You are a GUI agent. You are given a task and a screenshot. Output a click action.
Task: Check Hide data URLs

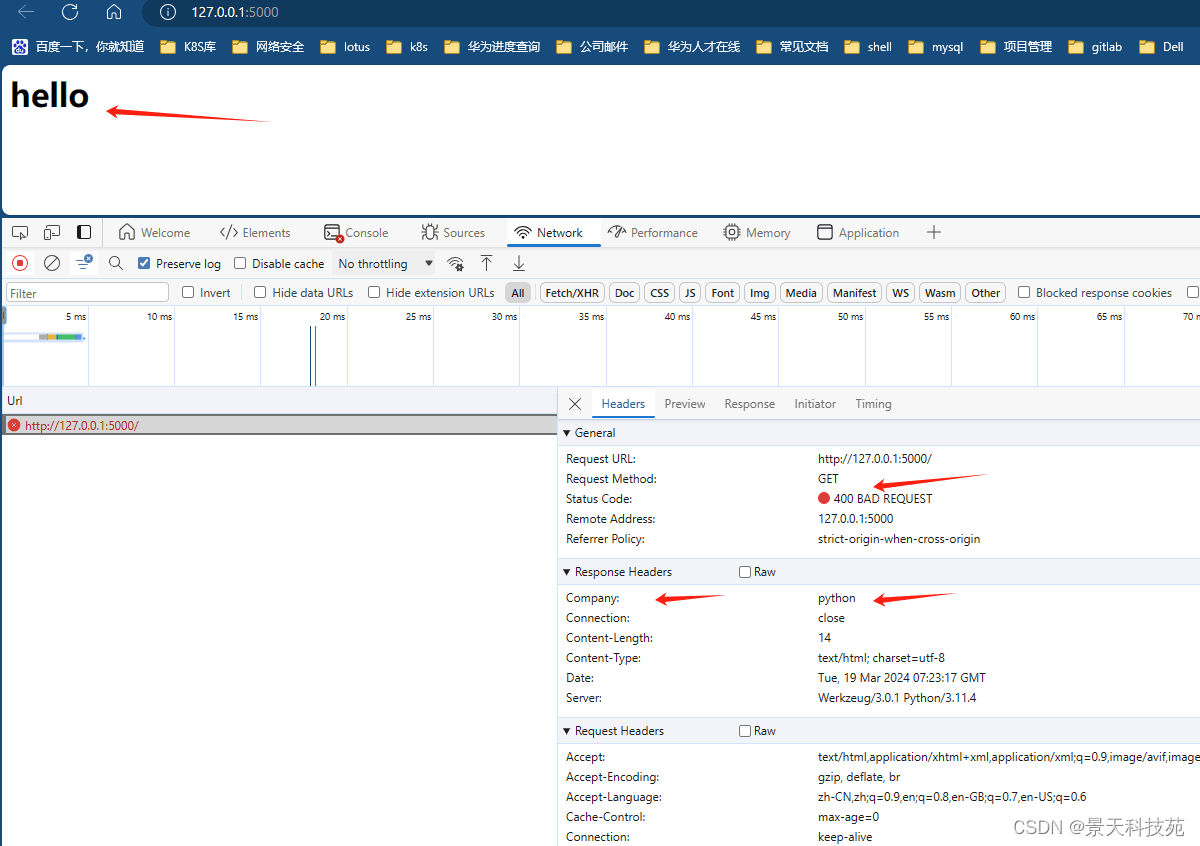[x=260, y=292]
